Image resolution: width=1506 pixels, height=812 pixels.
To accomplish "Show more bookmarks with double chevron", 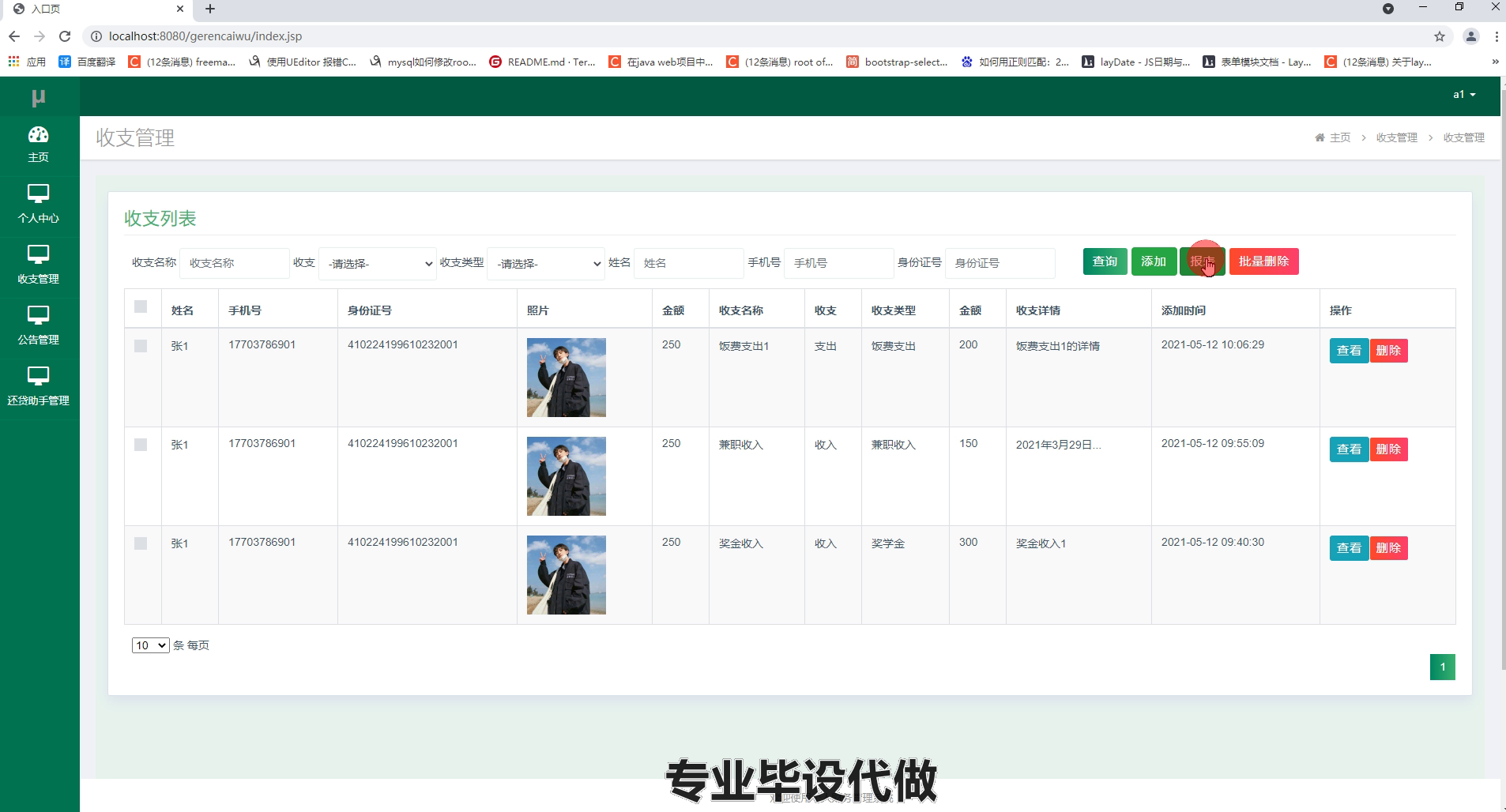I will 1495,62.
